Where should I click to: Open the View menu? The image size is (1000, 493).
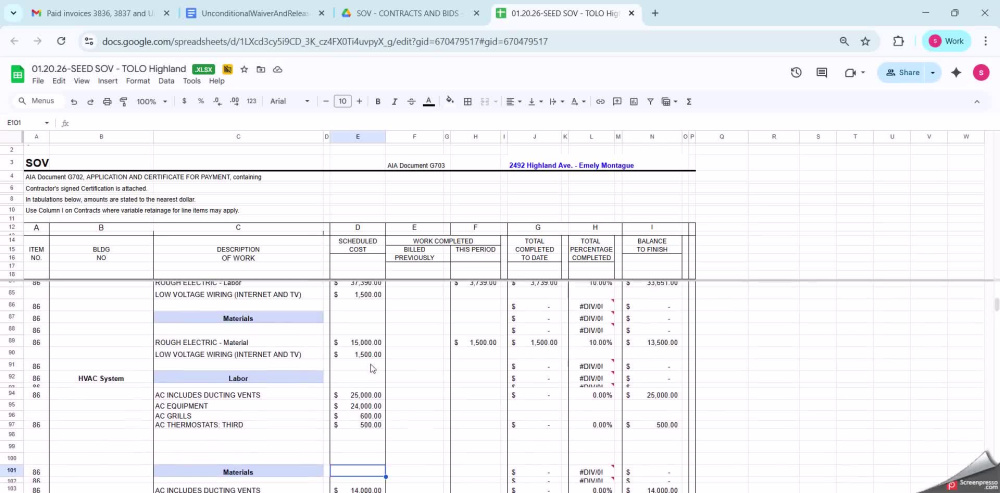pos(82,81)
